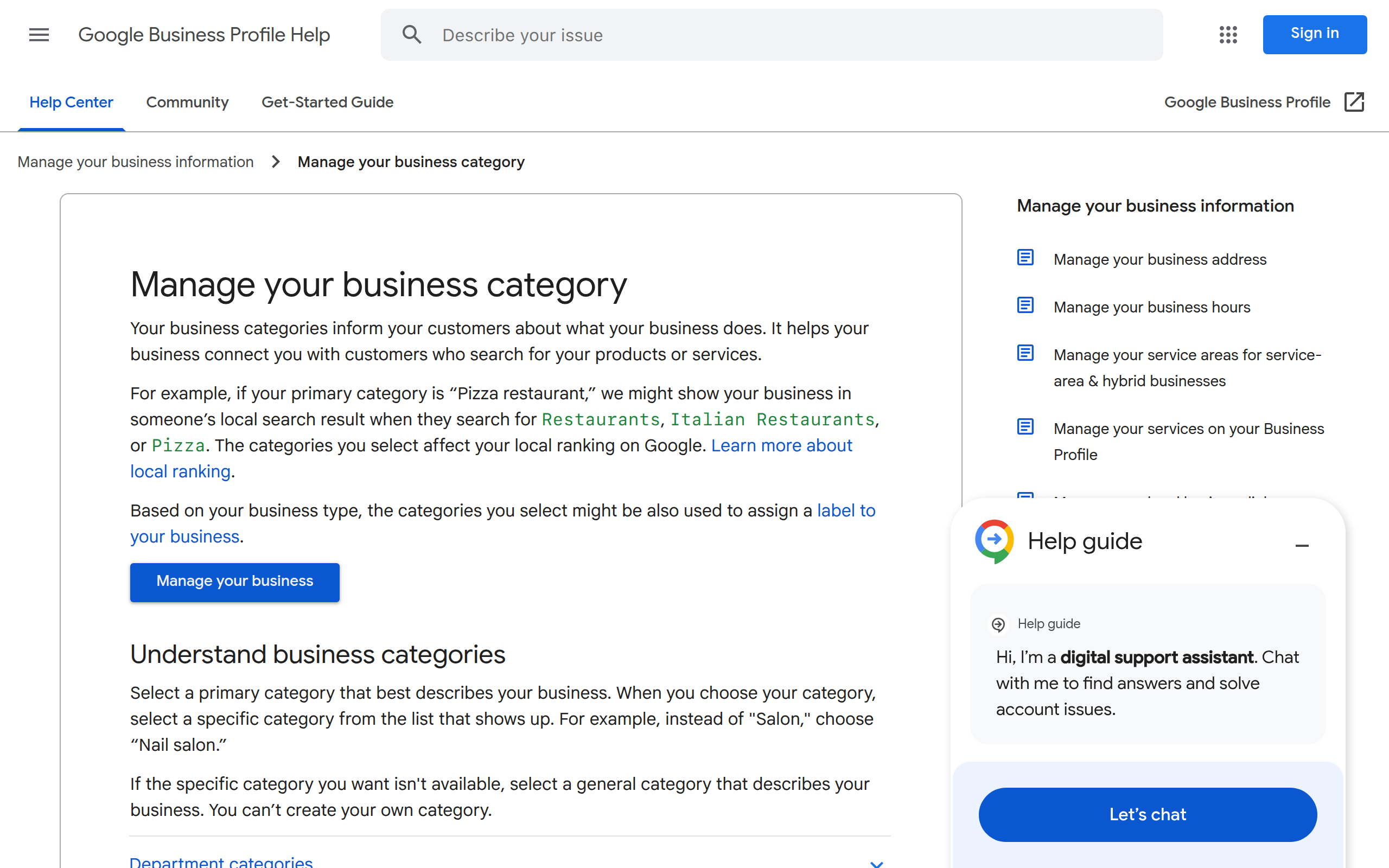Click the Sign in button
This screenshot has height=868, width=1389.
pos(1314,34)
